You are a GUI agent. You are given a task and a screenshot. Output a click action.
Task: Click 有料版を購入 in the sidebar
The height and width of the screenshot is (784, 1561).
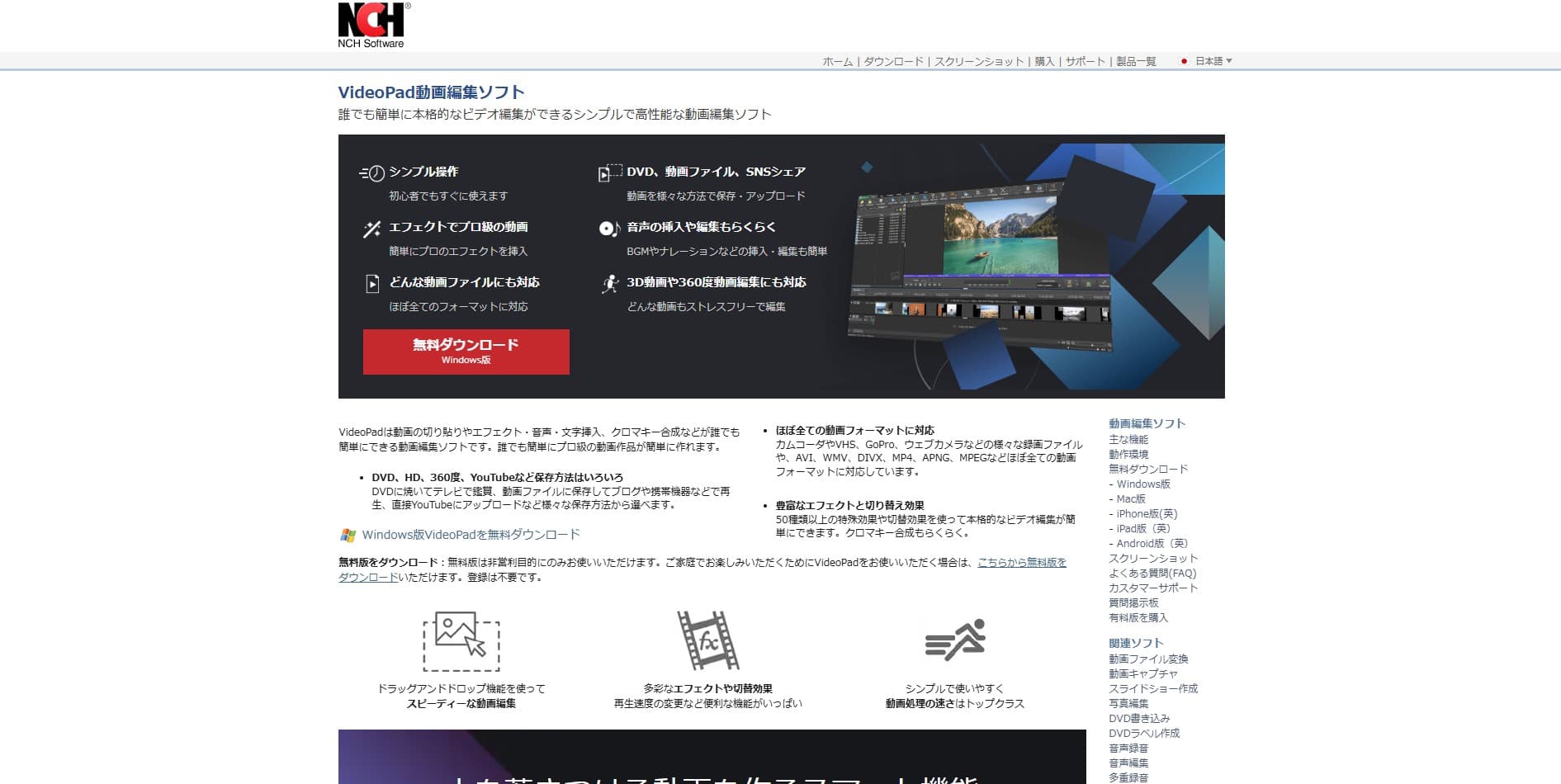click(1137, 617)
